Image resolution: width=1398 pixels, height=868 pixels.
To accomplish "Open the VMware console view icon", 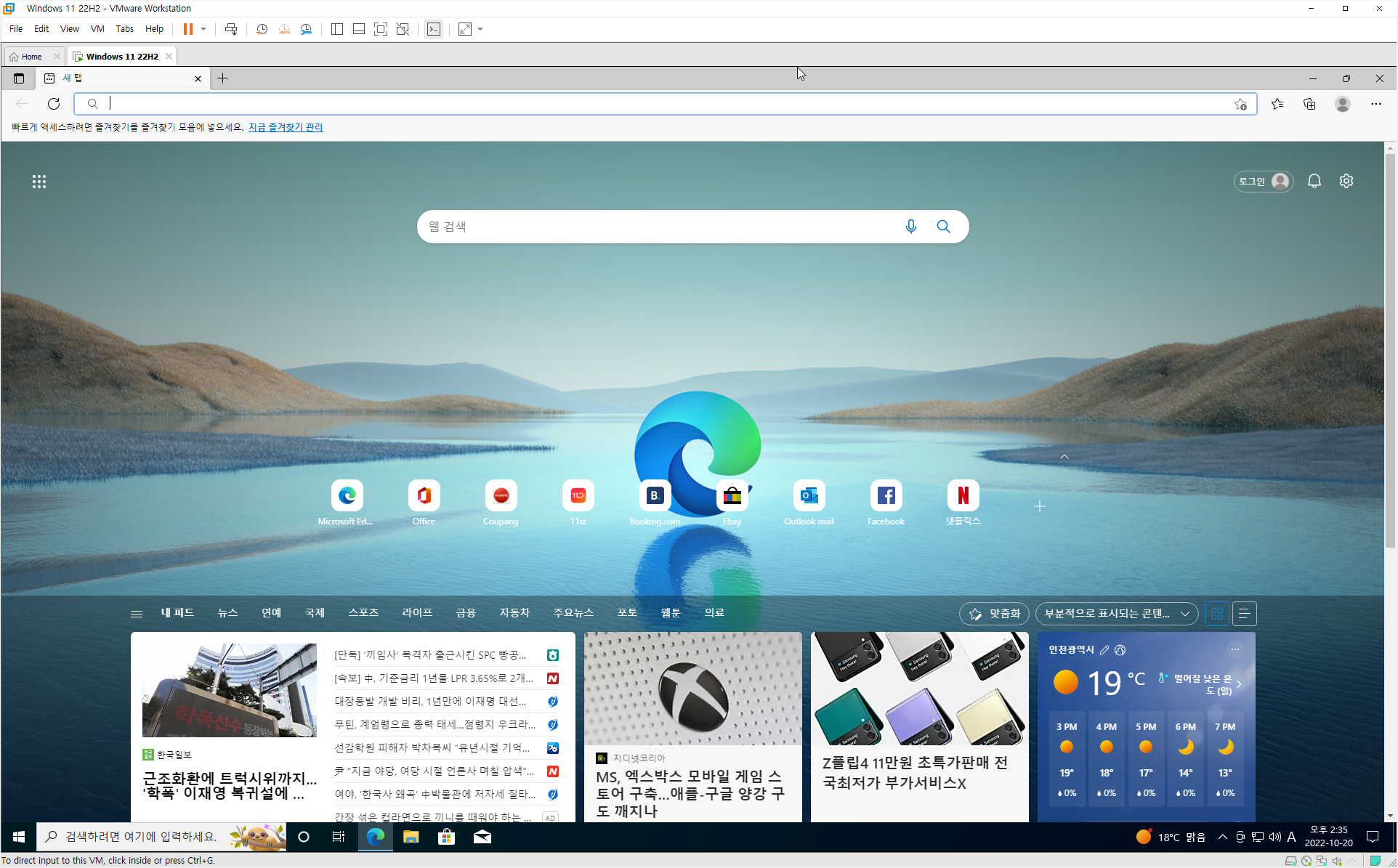I will [434, 29].
